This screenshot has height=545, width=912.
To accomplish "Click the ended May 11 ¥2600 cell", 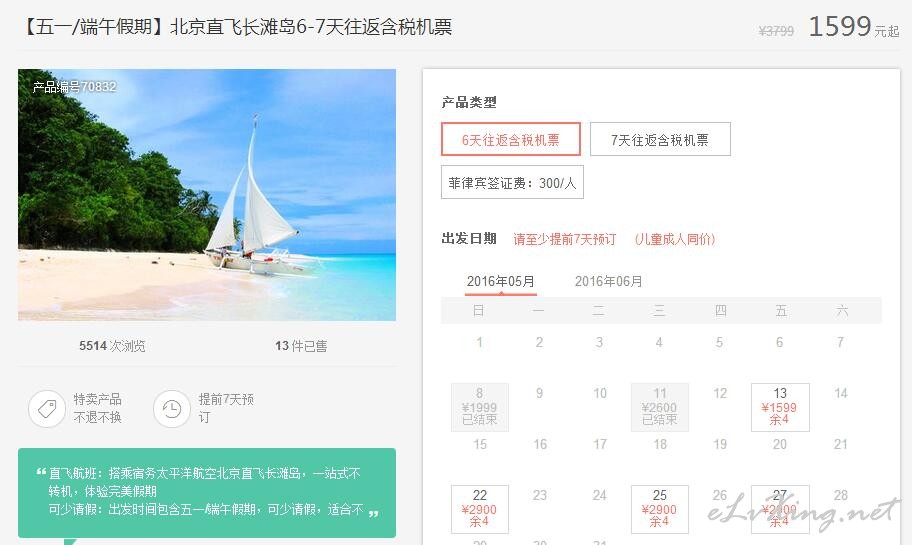I will tap(660, 407).
